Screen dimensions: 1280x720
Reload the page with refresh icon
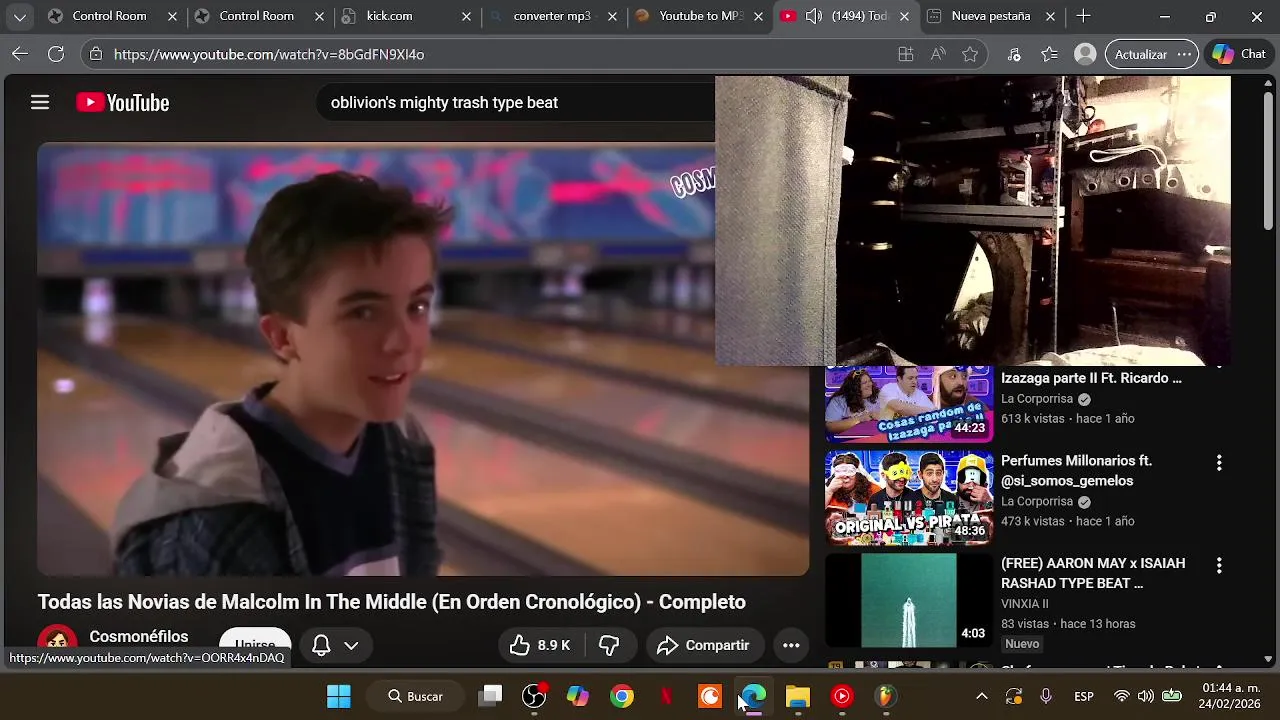tap(56, 54)
